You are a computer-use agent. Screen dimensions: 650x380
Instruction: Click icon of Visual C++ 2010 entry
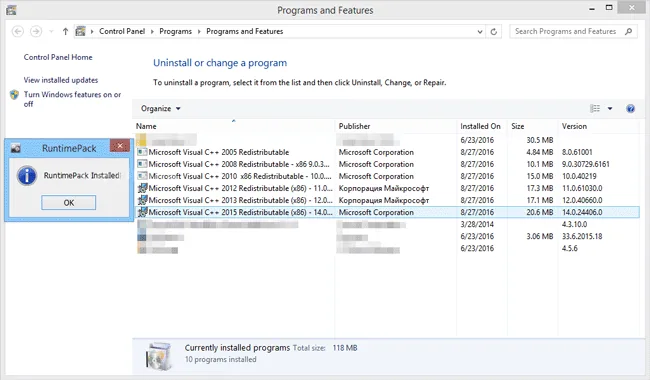coord(142,176)
